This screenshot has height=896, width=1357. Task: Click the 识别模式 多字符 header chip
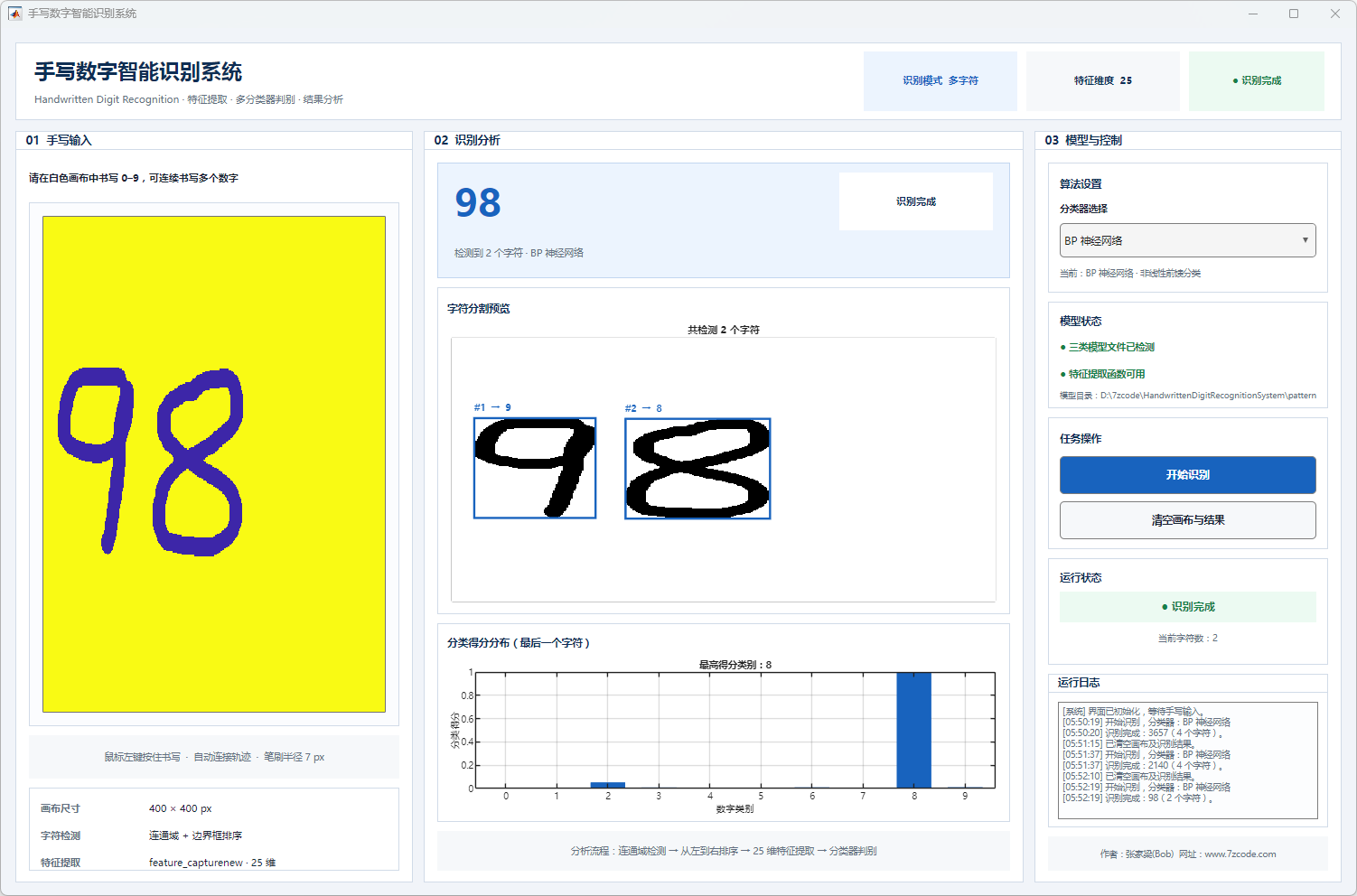(x=941, y=80)
